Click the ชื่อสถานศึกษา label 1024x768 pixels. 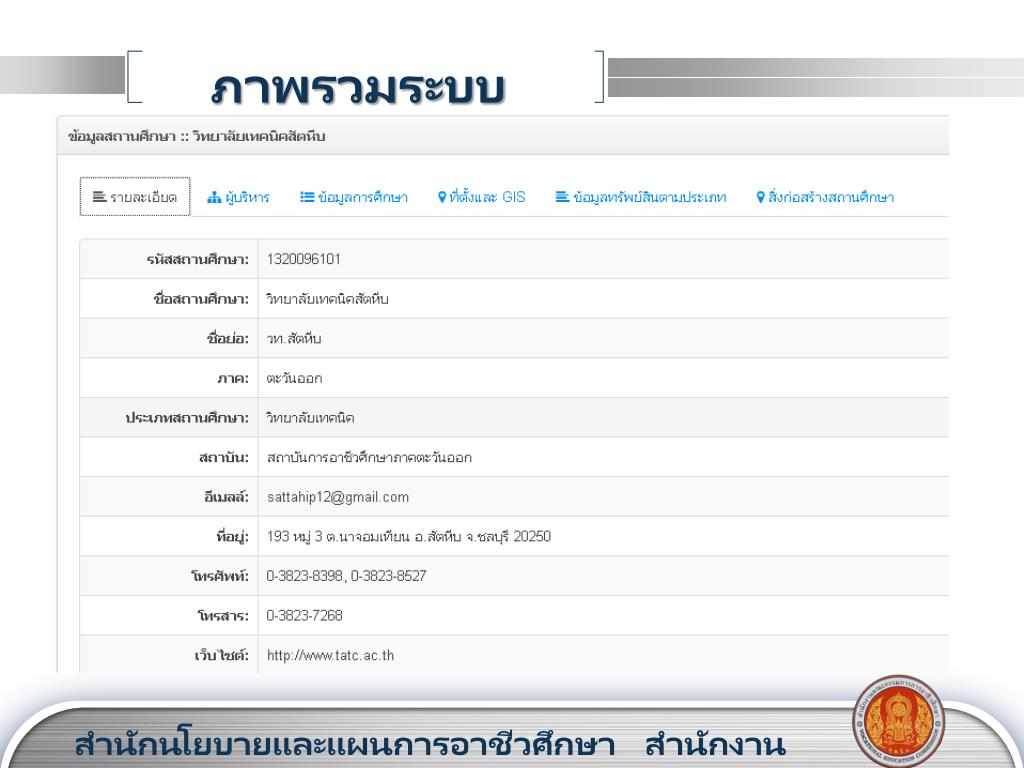[x=201, y=299]
